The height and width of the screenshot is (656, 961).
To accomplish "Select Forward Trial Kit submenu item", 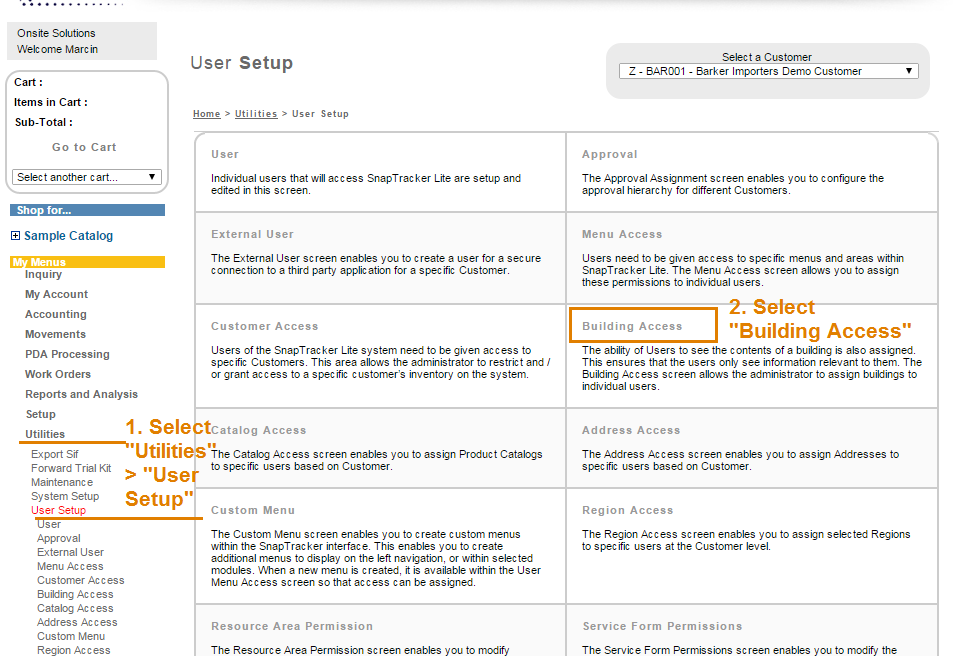I will [71, 468].
